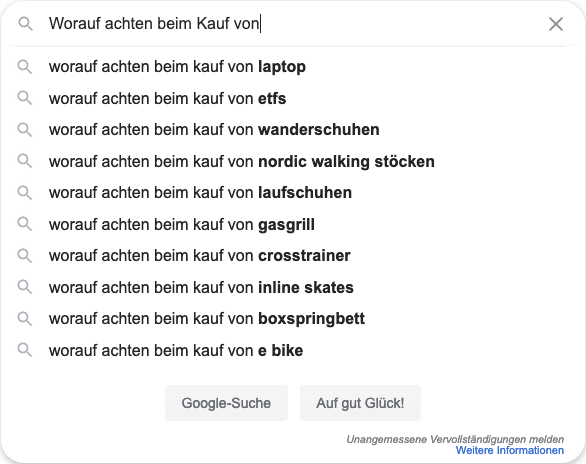Select the 'nordic walking stöcken' suggestion
The image size is (586, 464).
[x=290, y=161]
